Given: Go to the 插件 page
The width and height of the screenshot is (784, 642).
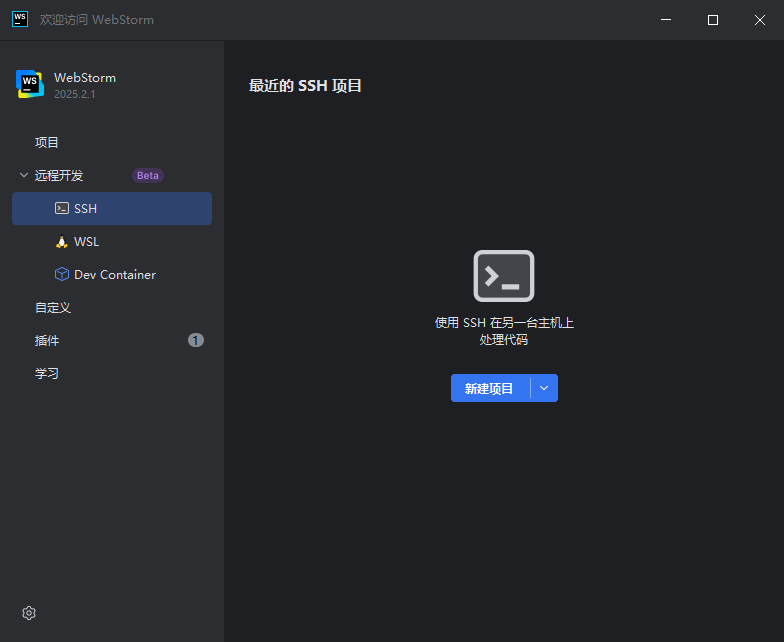Looking at the screenshot, I should (x=47, y=341).
